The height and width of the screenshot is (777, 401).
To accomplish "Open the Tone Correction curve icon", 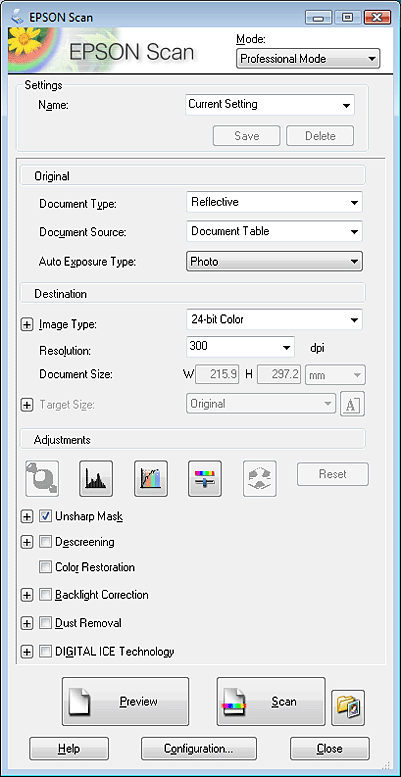I will click(x=151, y=479).
